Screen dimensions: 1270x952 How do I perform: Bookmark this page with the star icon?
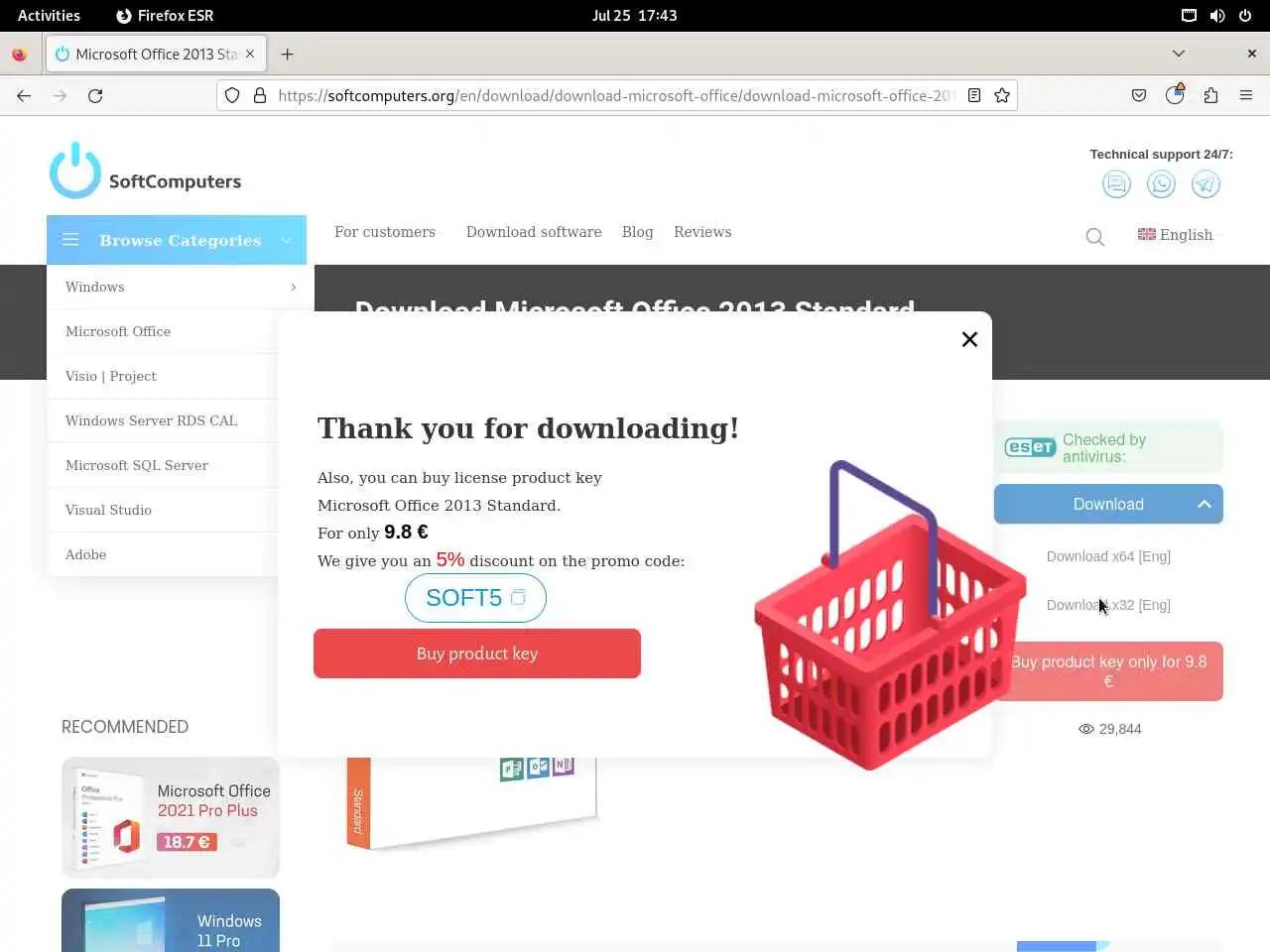[1002, 95]
